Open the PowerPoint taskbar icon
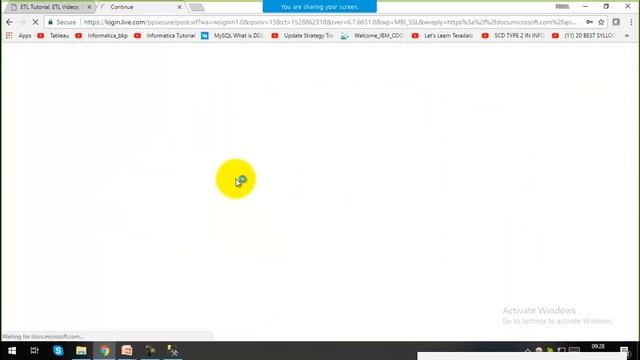Image resolution: width=640 pixels, height=360 pixels. coord(127,351)
